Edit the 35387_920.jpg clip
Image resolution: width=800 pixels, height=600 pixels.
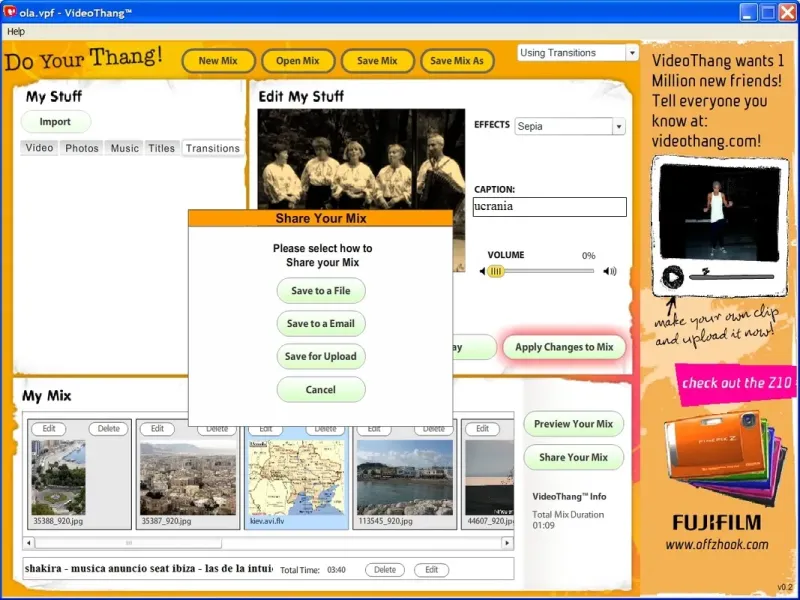pyautogui.click(x=157, y=429)
